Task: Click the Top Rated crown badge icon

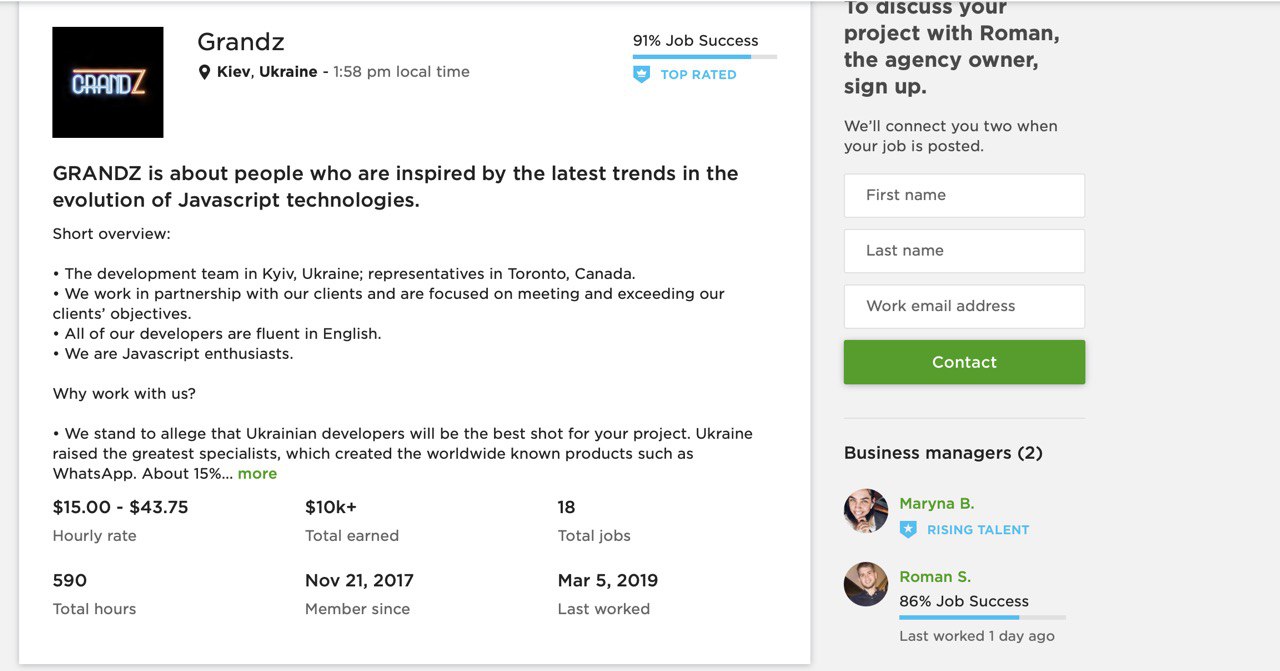Action: point(642,75)
